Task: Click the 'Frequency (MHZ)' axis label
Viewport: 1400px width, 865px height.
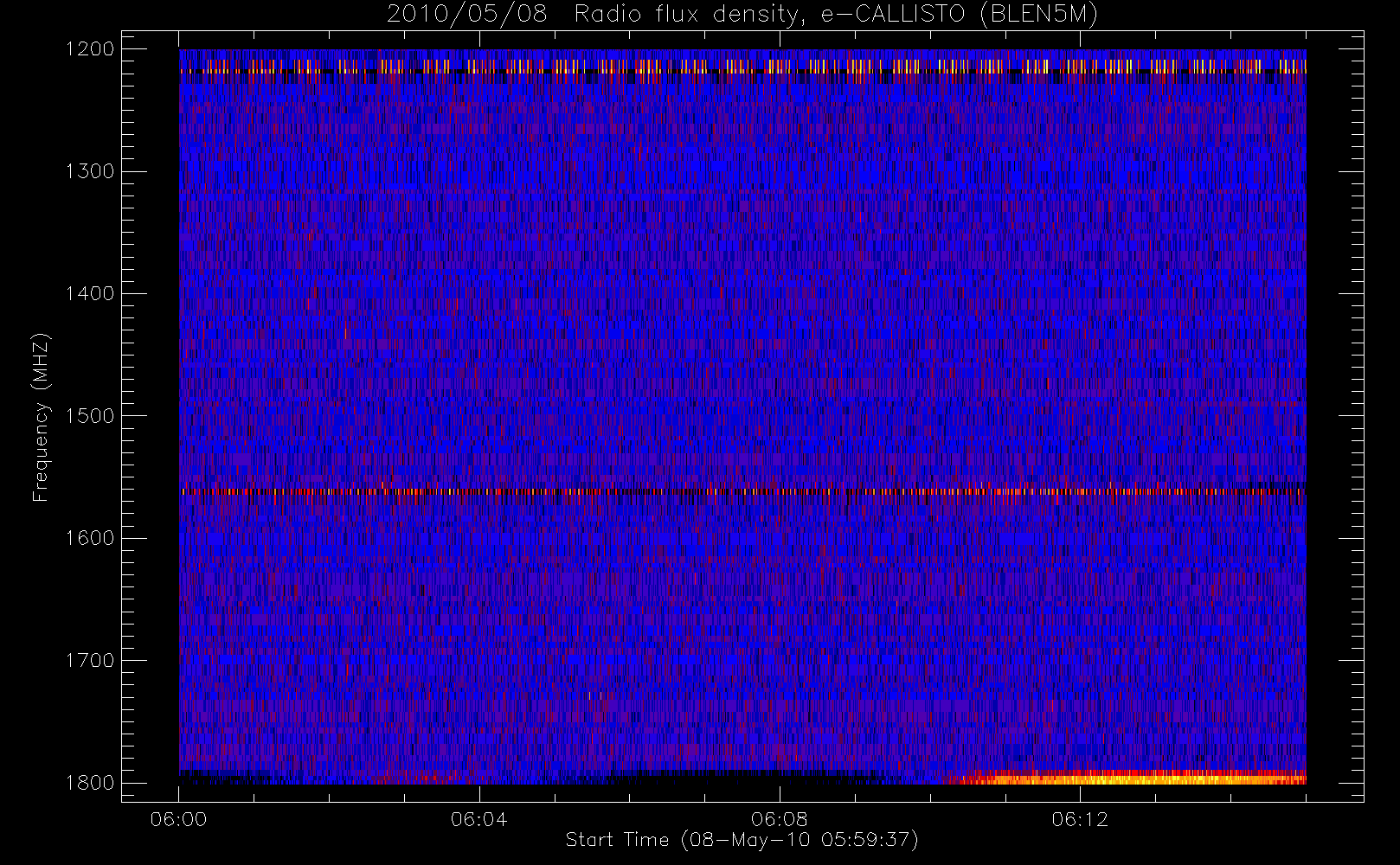Action: 40,417
